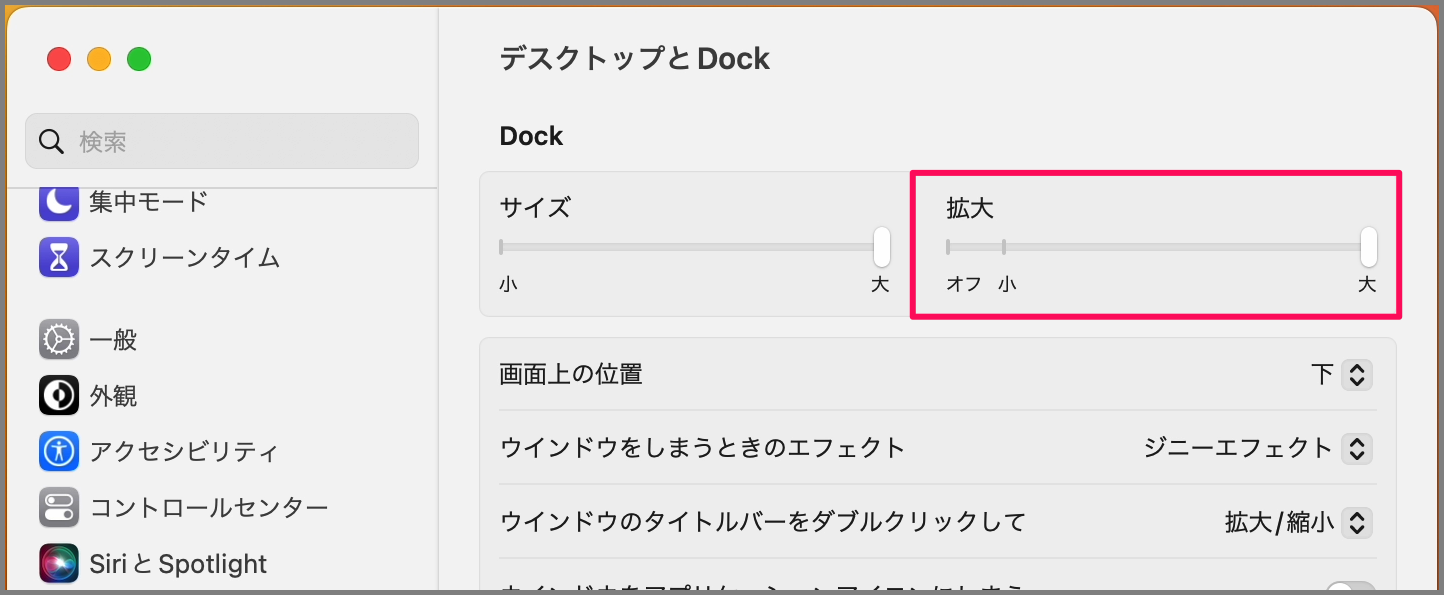
Task: Click inside the 検索 search field
Action: pos(221,141)
